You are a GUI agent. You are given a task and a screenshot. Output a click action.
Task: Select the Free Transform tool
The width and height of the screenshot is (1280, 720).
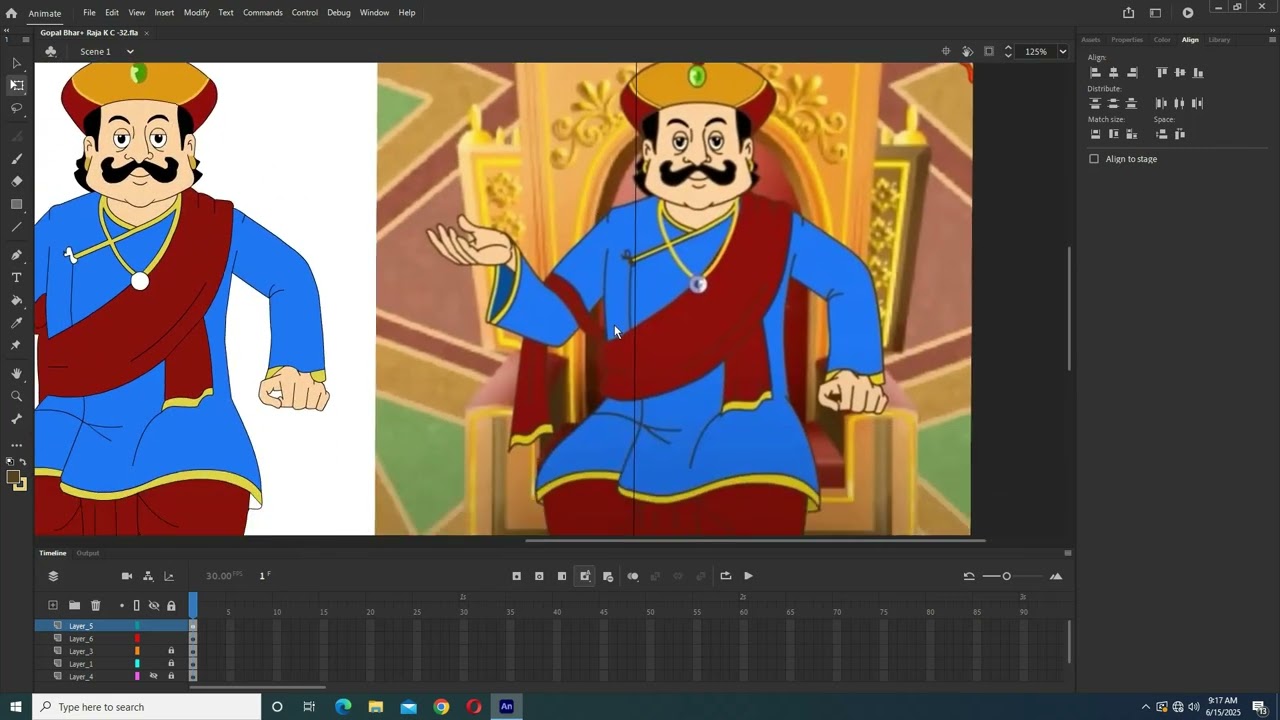(x=17, y=85)
